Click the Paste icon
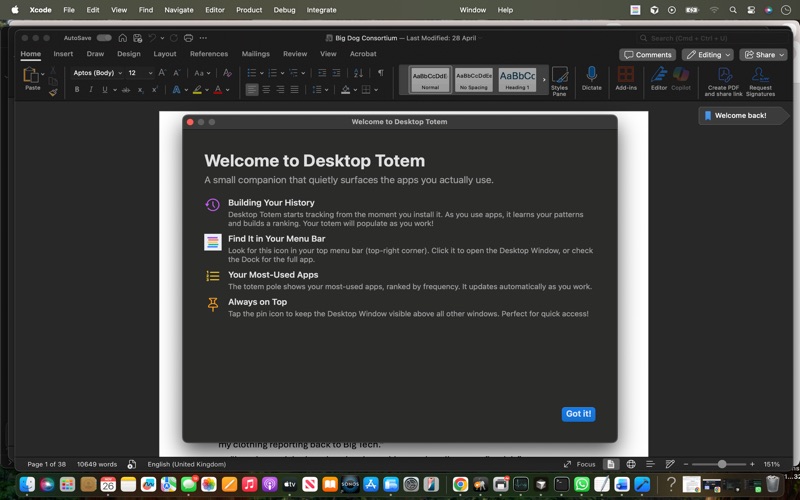800x500 pixels. pyautogui.click(x=31, y=75)
